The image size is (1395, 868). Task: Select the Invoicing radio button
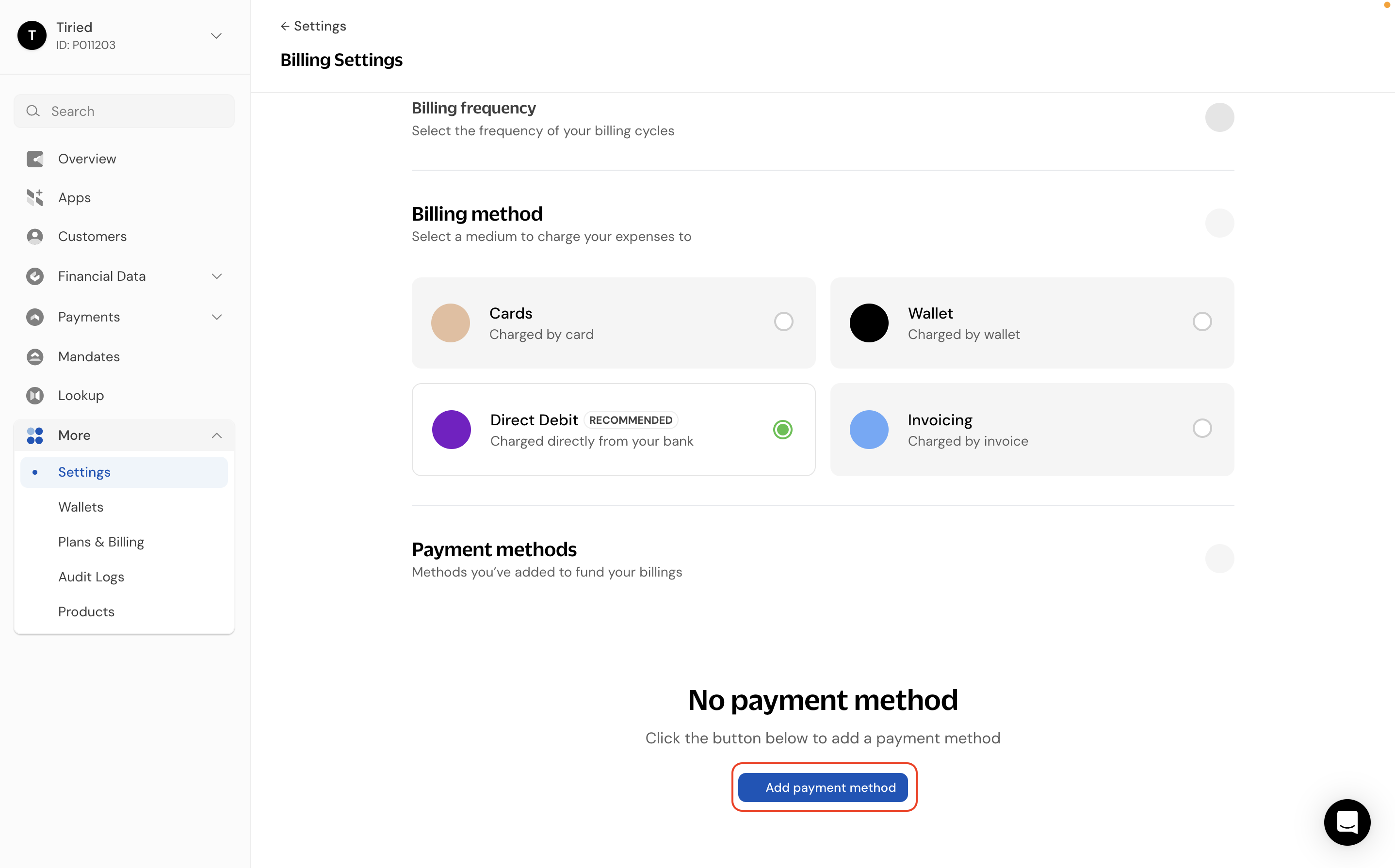point(1202,428)
